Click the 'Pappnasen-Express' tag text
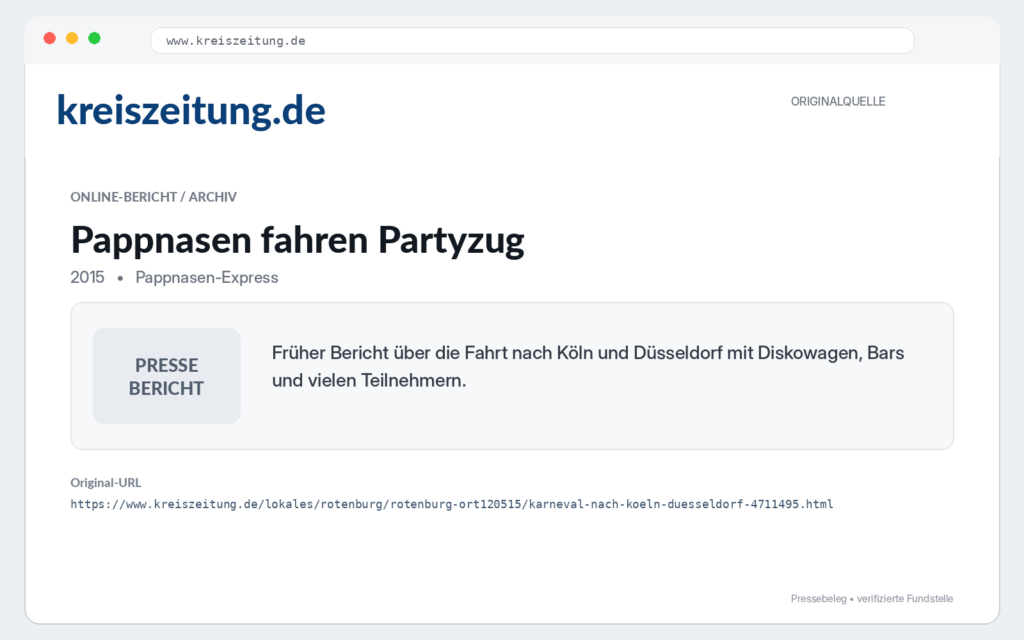Image resolution: width=1024 pixels, height=640 pixels. (206, 277)
